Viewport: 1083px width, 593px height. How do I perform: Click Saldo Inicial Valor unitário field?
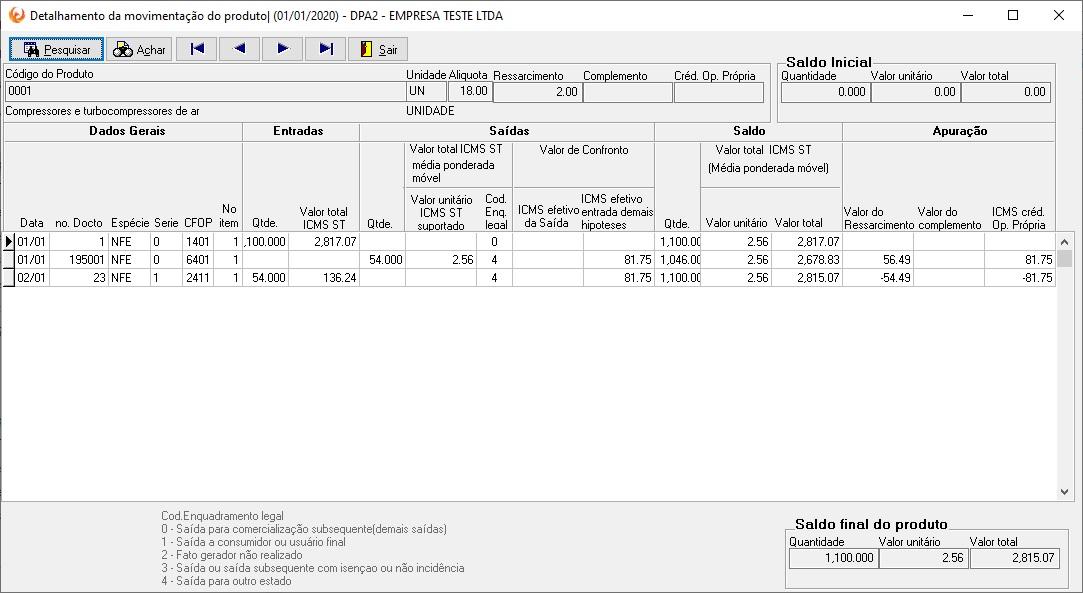pos(916,92)
